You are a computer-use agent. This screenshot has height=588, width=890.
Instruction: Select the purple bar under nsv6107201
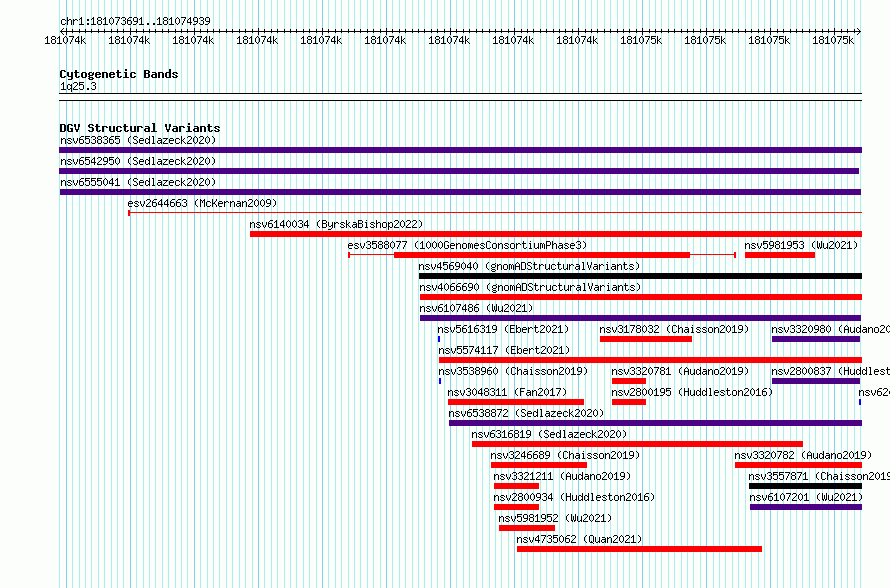(x=806, y=507)
